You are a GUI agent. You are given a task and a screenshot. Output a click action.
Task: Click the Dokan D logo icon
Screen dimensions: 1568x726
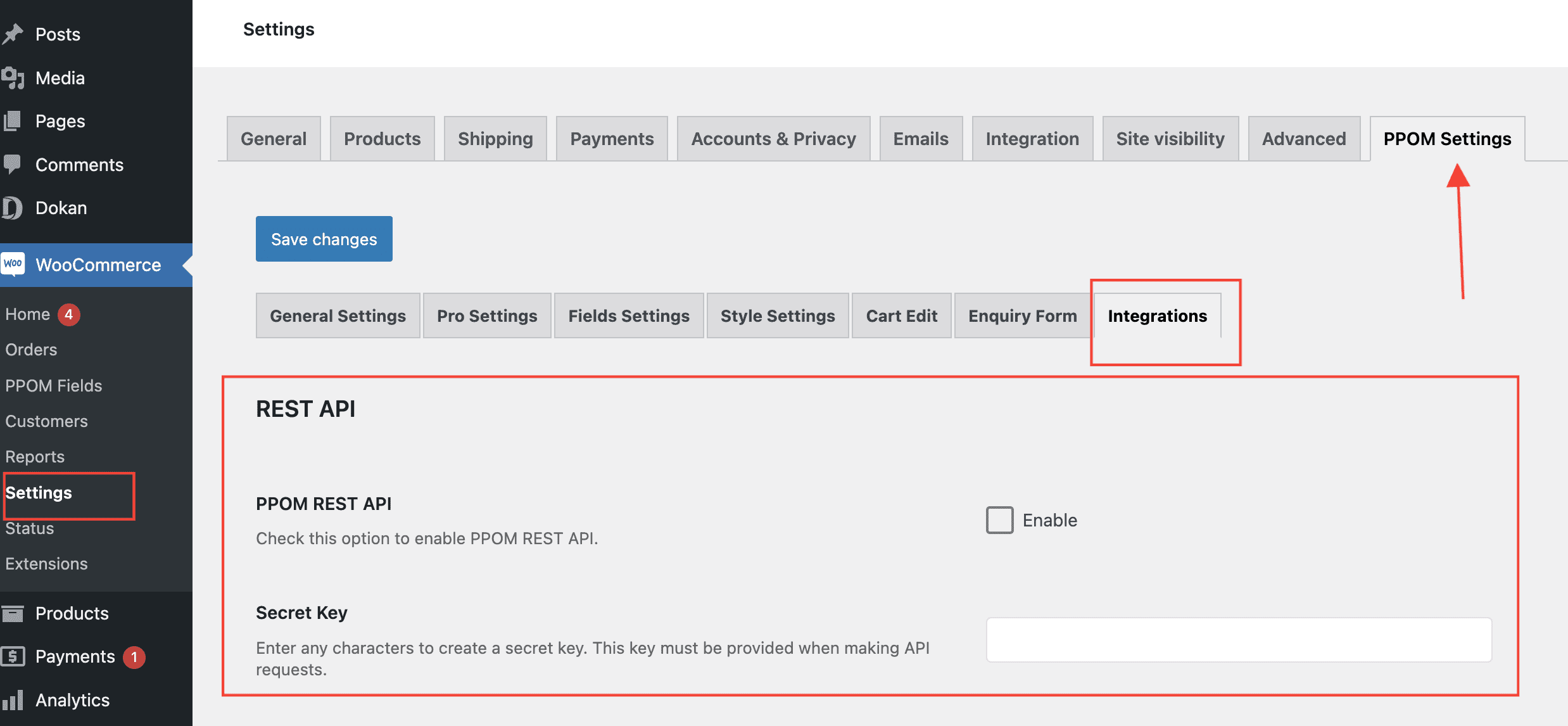(13, 208)
